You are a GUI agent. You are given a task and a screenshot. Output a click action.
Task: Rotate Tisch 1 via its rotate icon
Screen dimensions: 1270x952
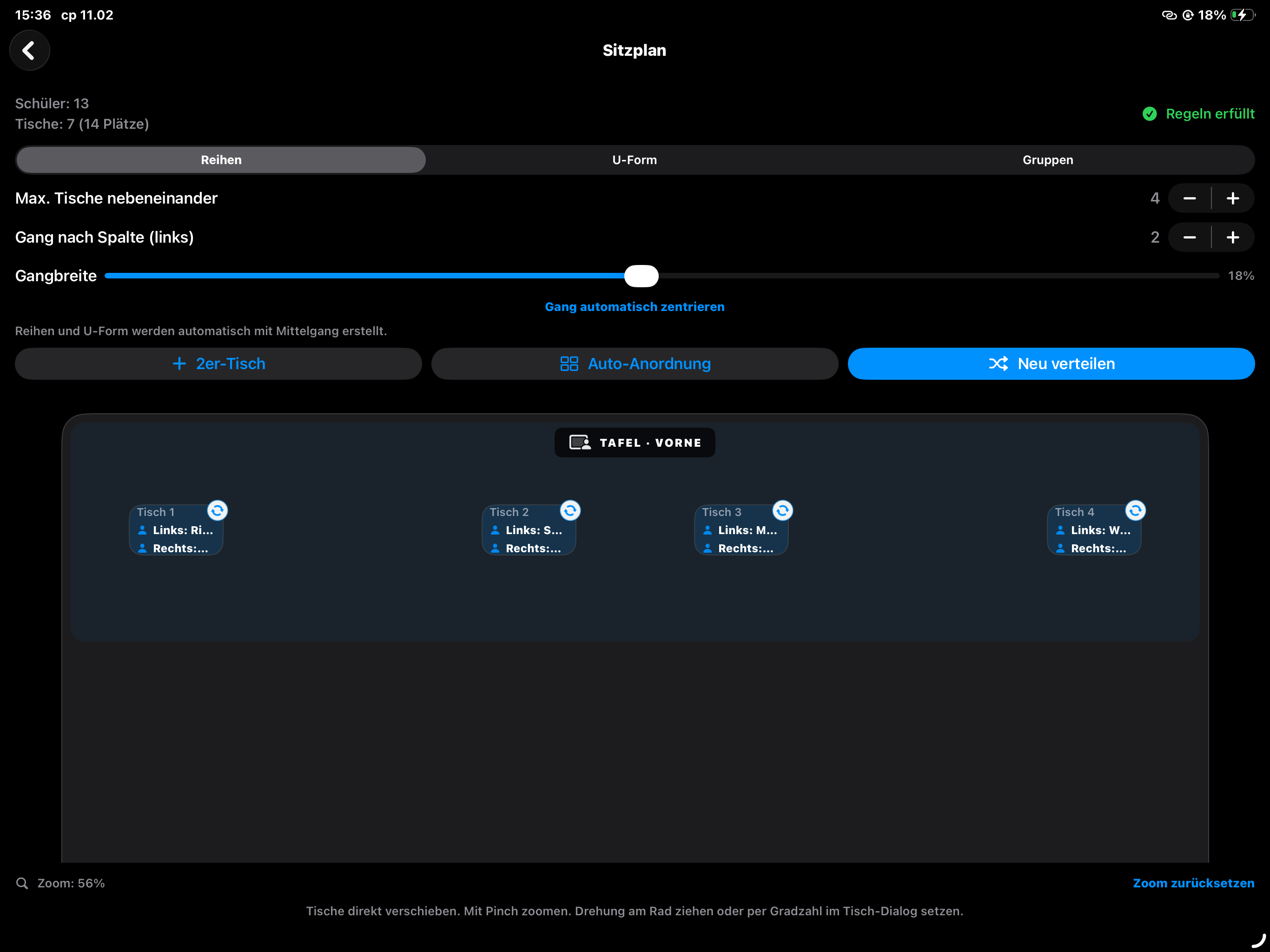(217, 510)
